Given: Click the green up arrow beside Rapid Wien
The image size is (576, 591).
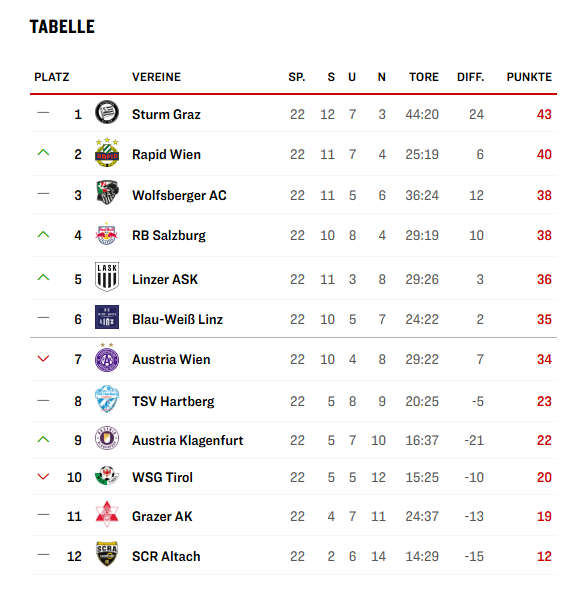Looking at the screenshot, I should tap(43, 153).
